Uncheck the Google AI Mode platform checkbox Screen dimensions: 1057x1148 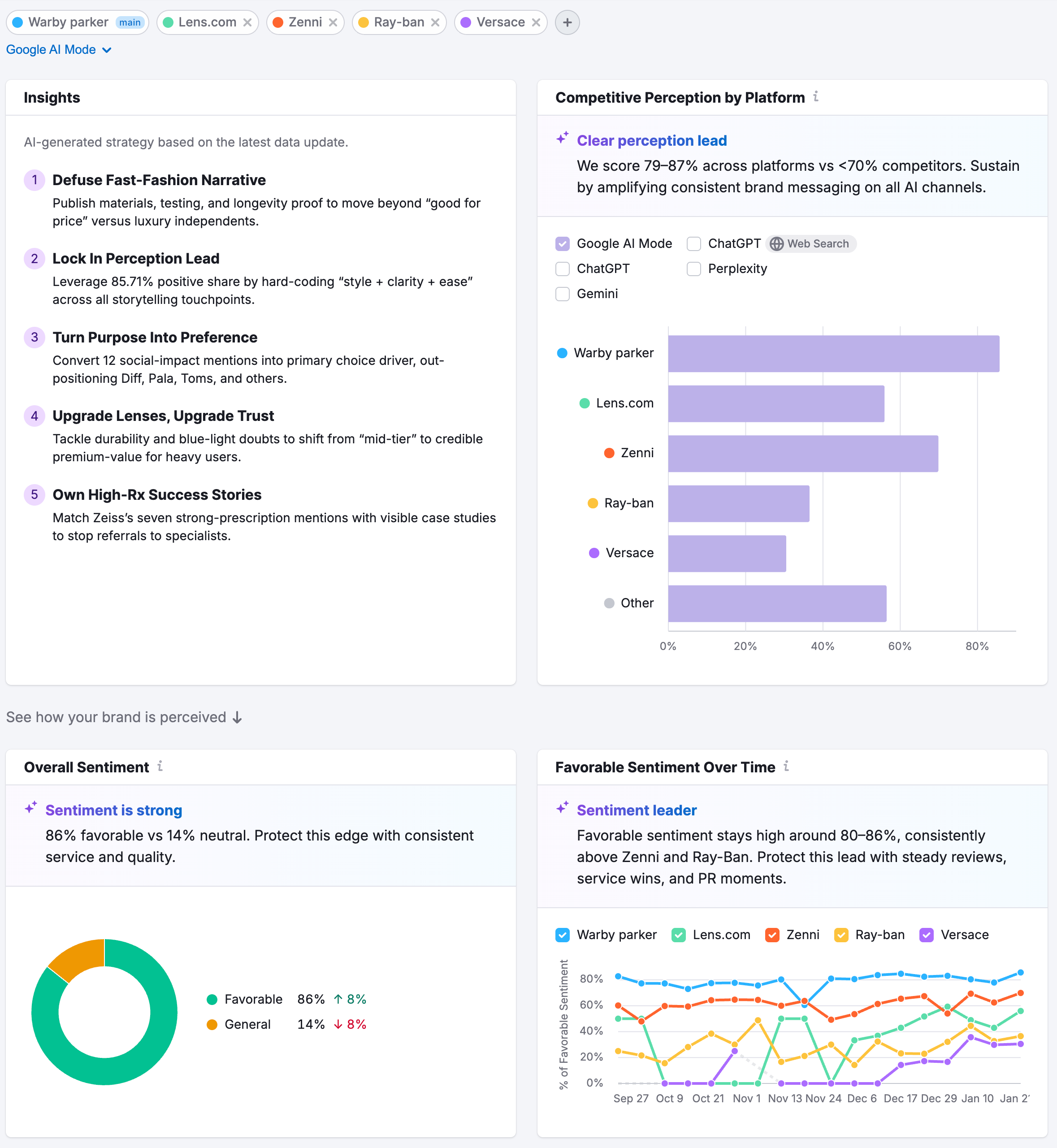pos(562,244)
